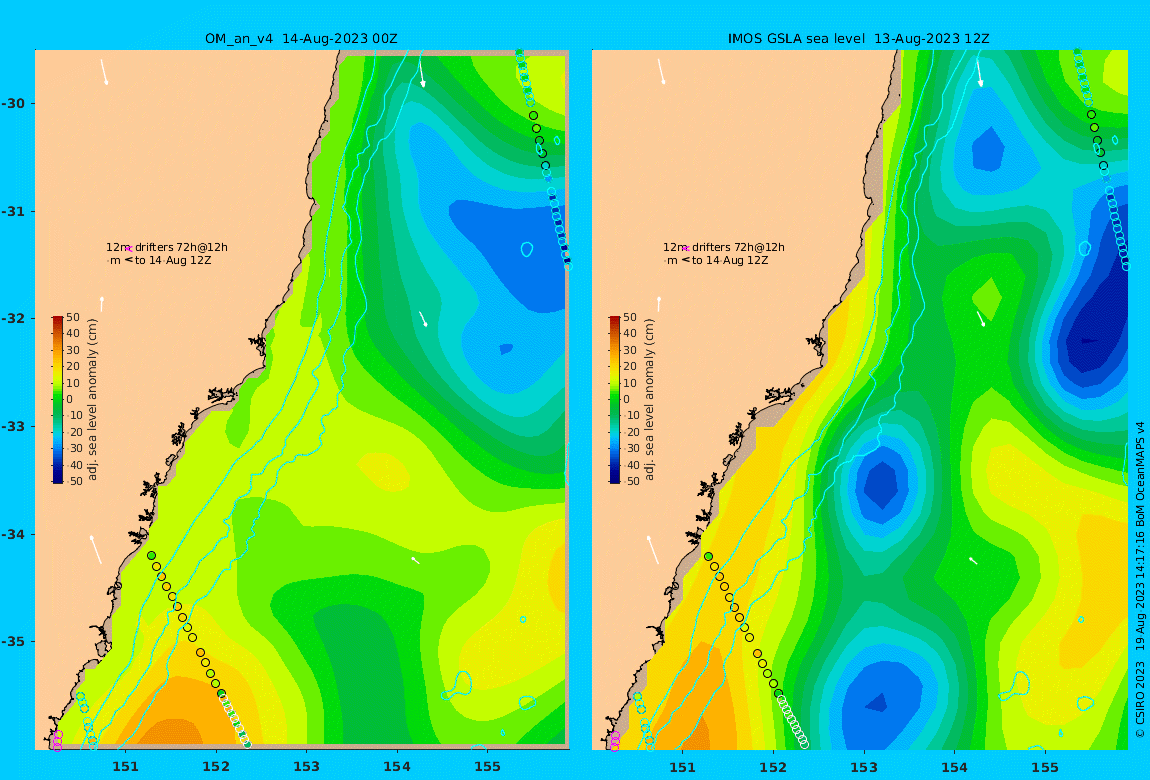Click the magenta drifter star in OM_an_v4 legend
The width and height of the screenshot is (1150, 780).
pyautogui.click(x=129, y=249)
